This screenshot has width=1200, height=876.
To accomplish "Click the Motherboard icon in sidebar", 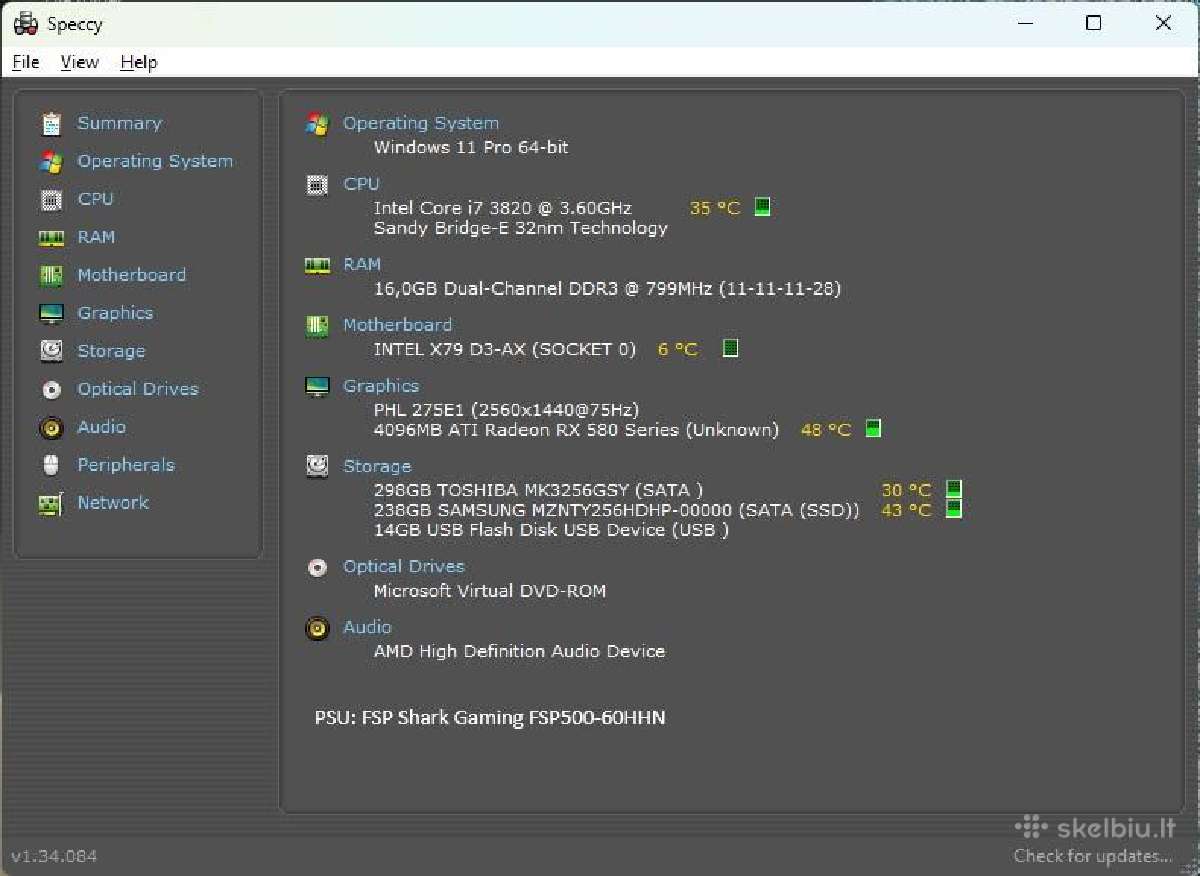I will click(51, 276).
